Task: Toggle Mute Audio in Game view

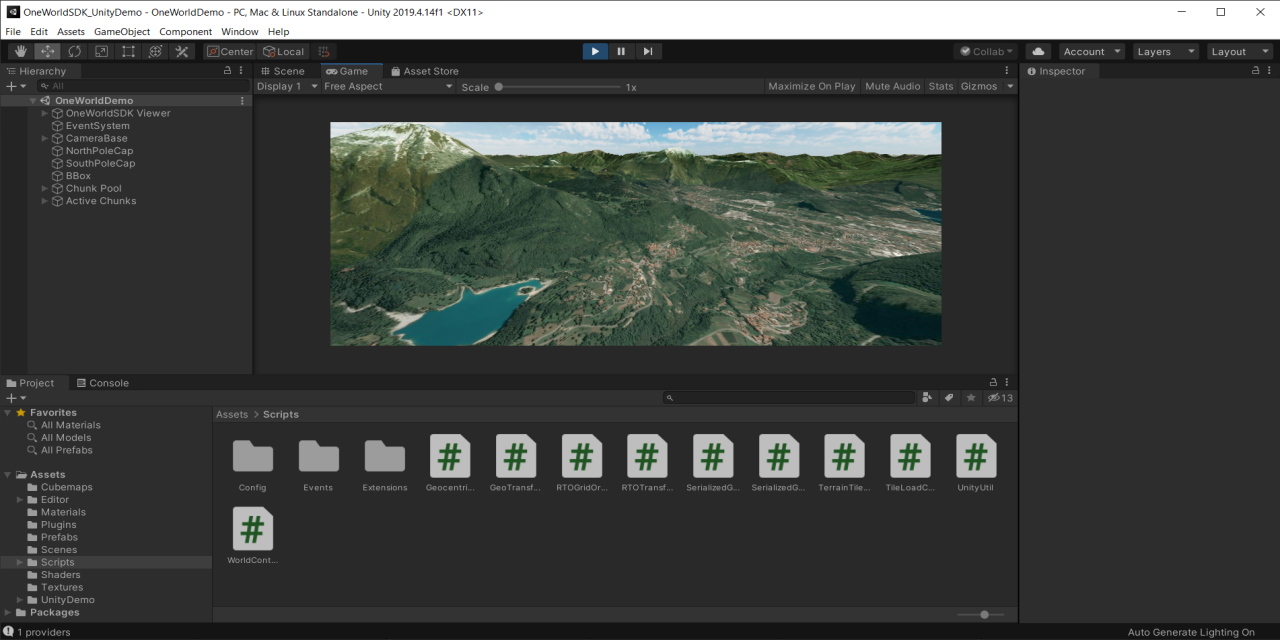Action: pos(892,87)
